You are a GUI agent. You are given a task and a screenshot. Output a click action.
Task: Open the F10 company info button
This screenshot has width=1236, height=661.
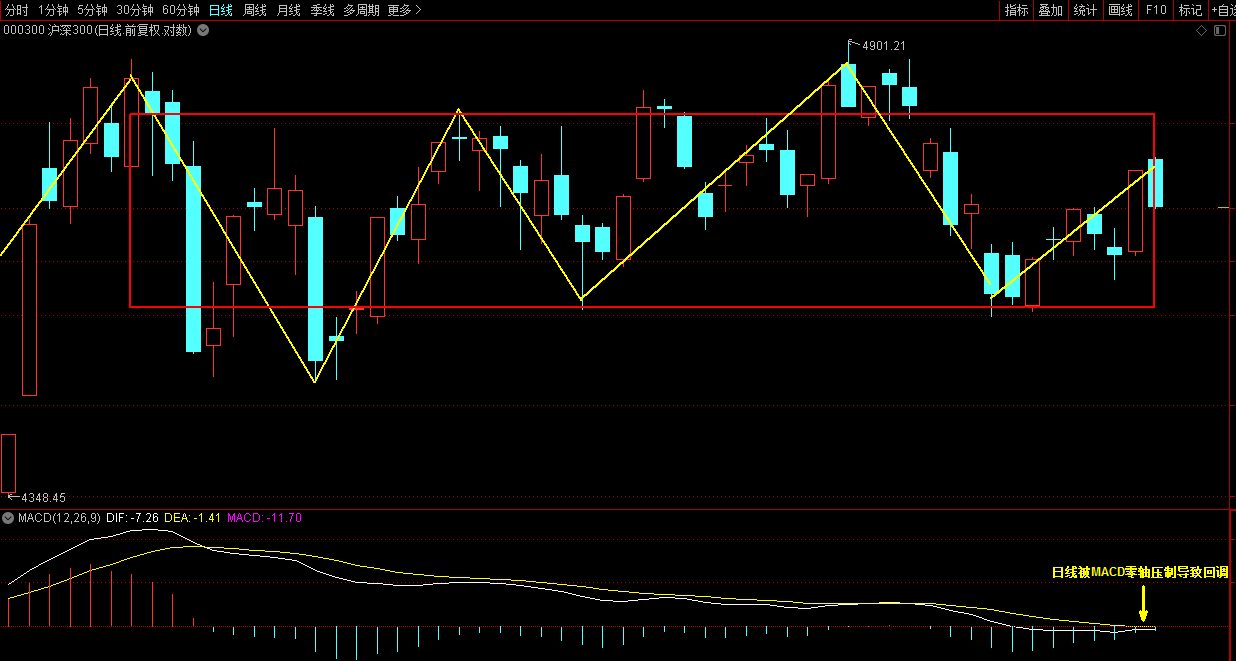click(1156, 10)
